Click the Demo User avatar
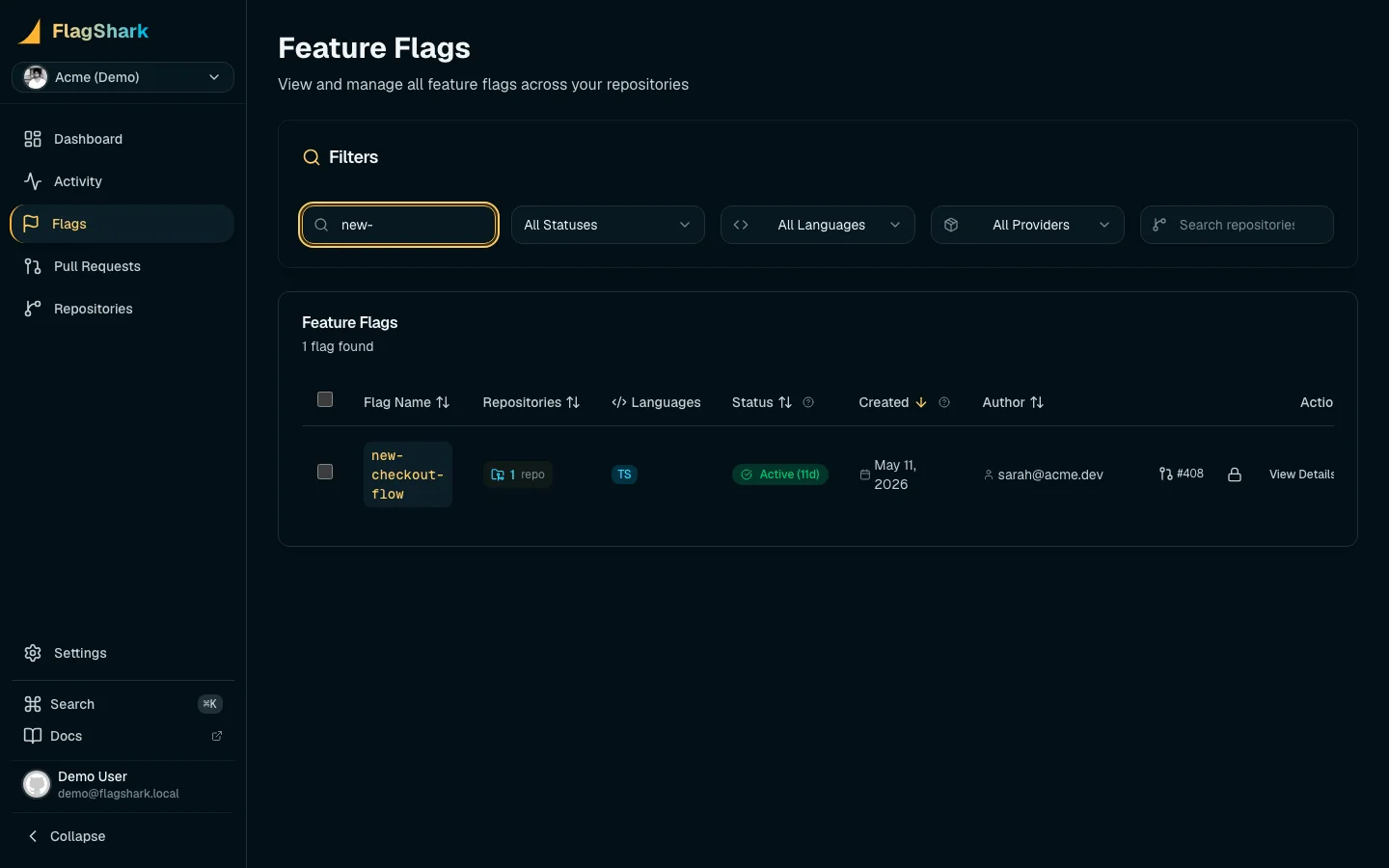Screen dimensions: 1389x868 pyautogui.click(x=37, y=784)
